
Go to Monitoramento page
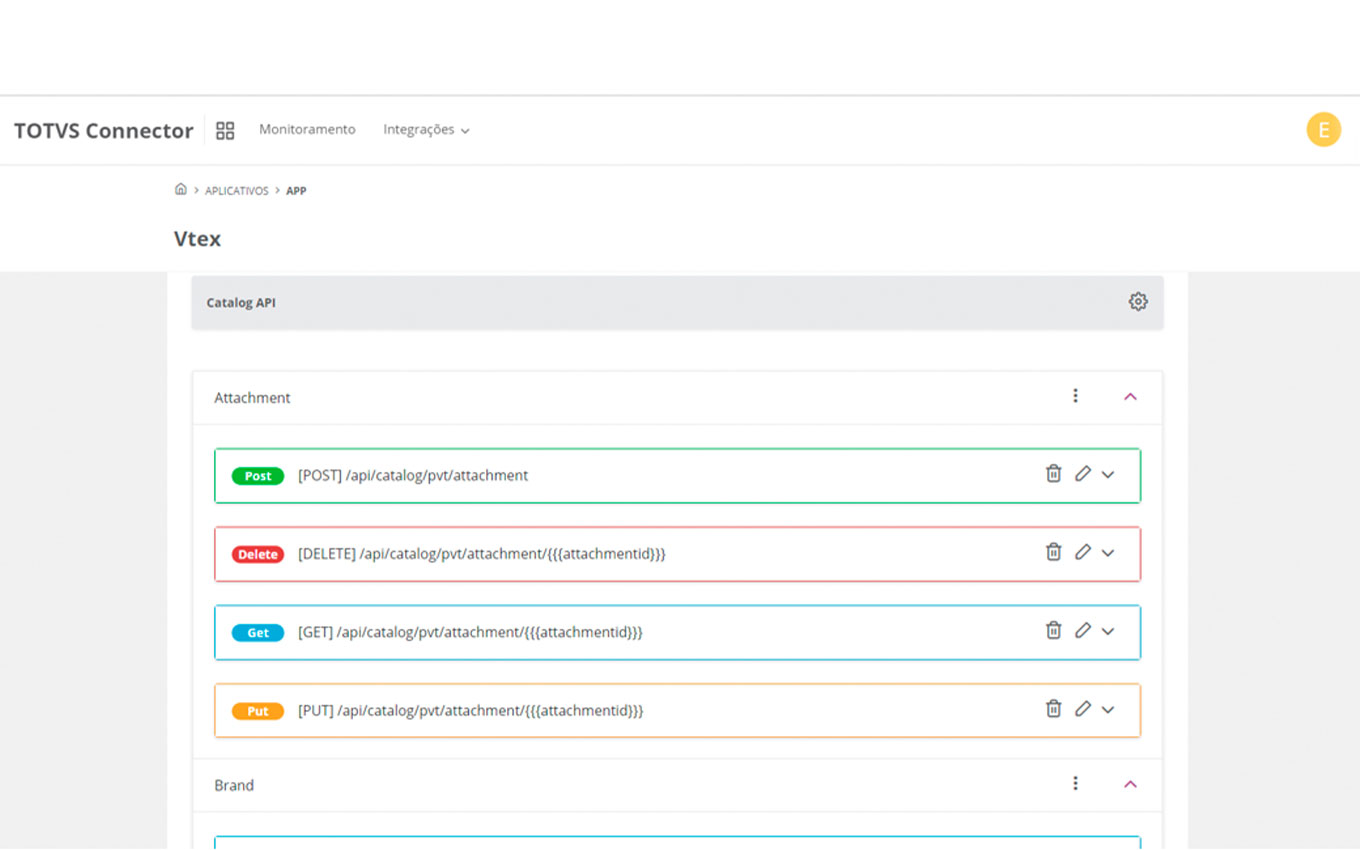pos(307,130)
